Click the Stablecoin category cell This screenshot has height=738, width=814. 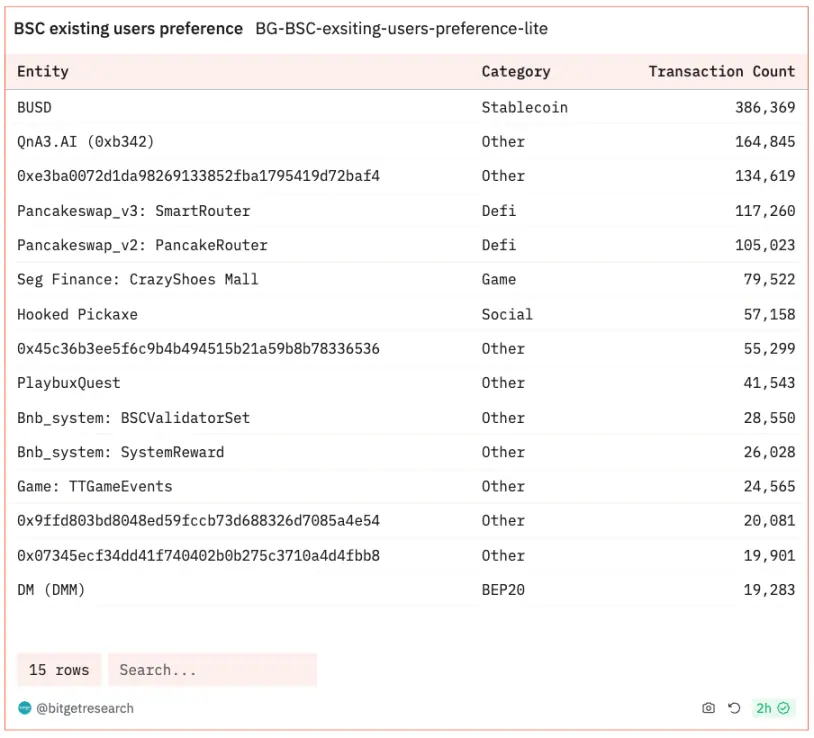coord(524,107)
